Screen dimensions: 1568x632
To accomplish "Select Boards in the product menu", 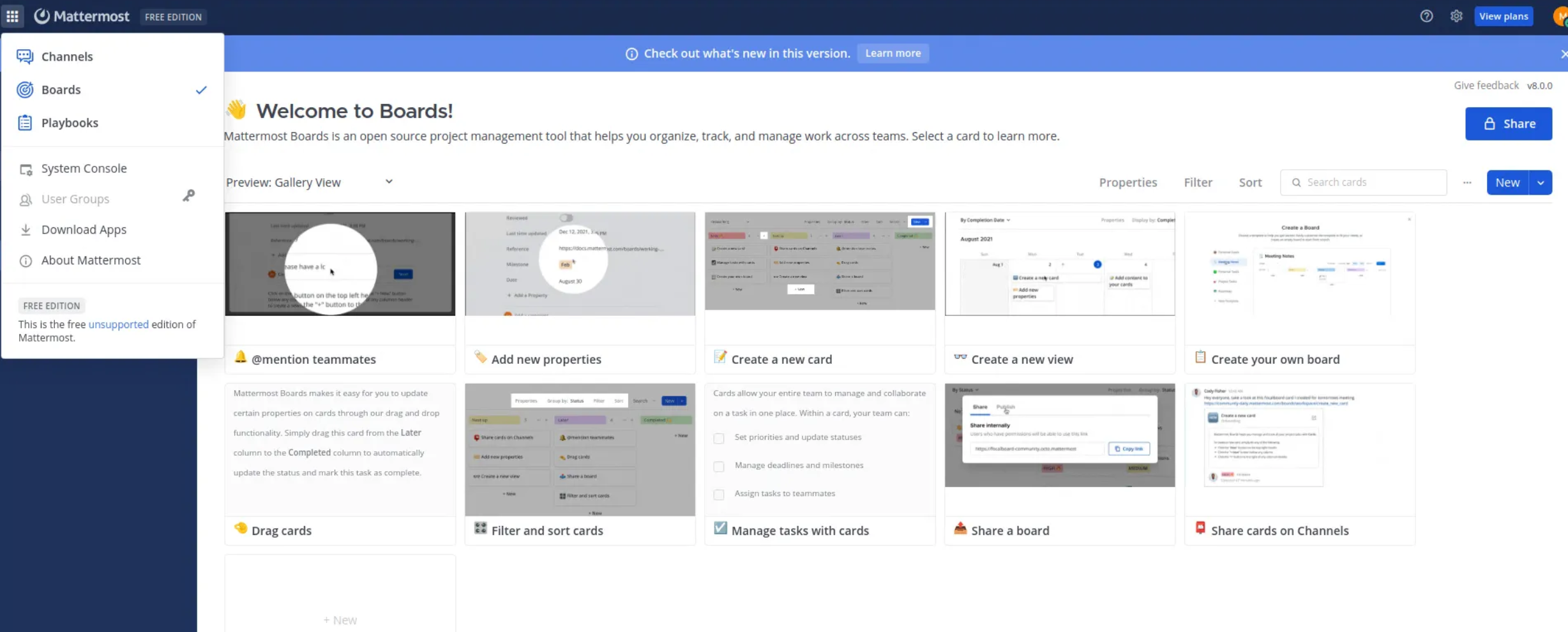I will [61, 90].
